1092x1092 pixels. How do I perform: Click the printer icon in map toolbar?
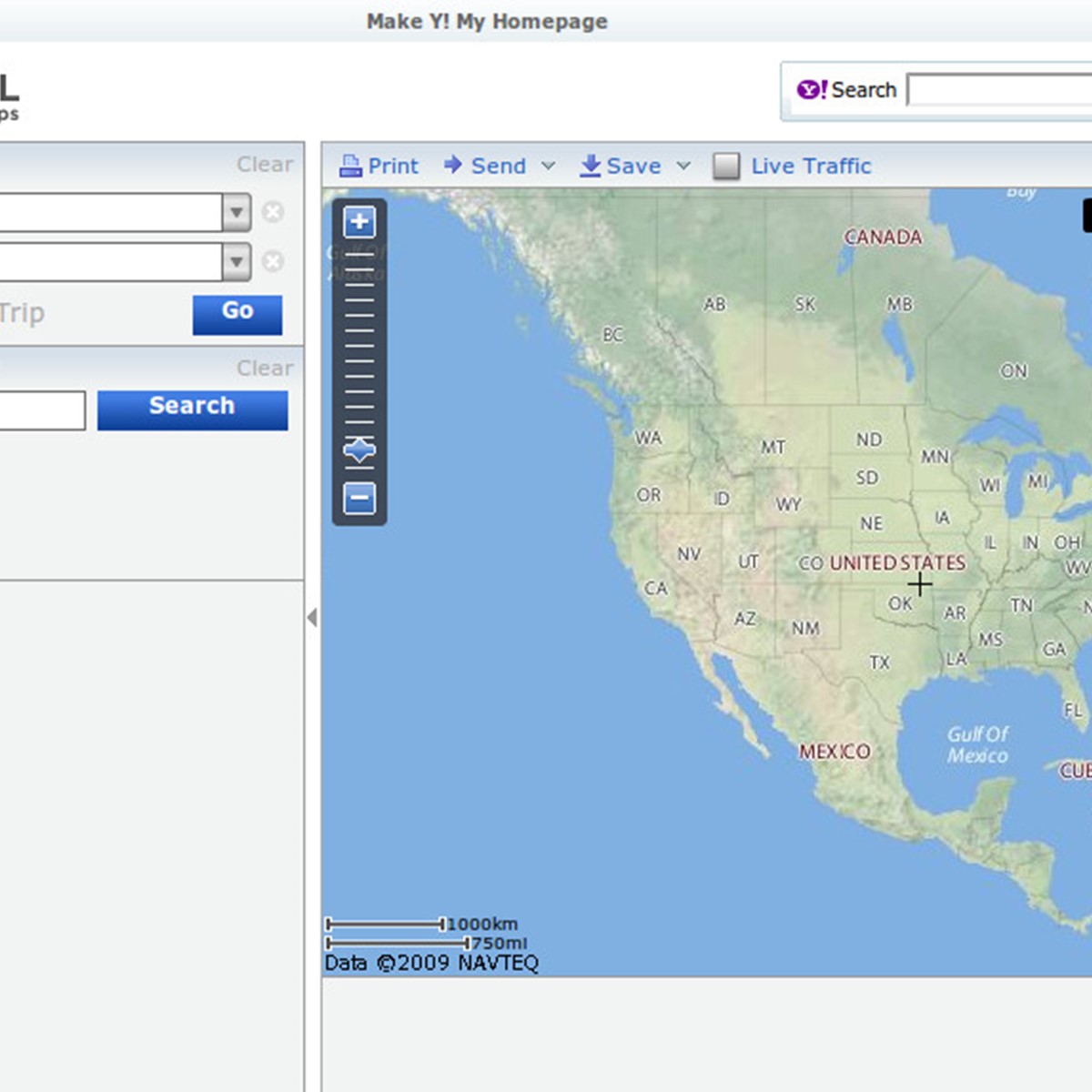(x=350, y=166)
